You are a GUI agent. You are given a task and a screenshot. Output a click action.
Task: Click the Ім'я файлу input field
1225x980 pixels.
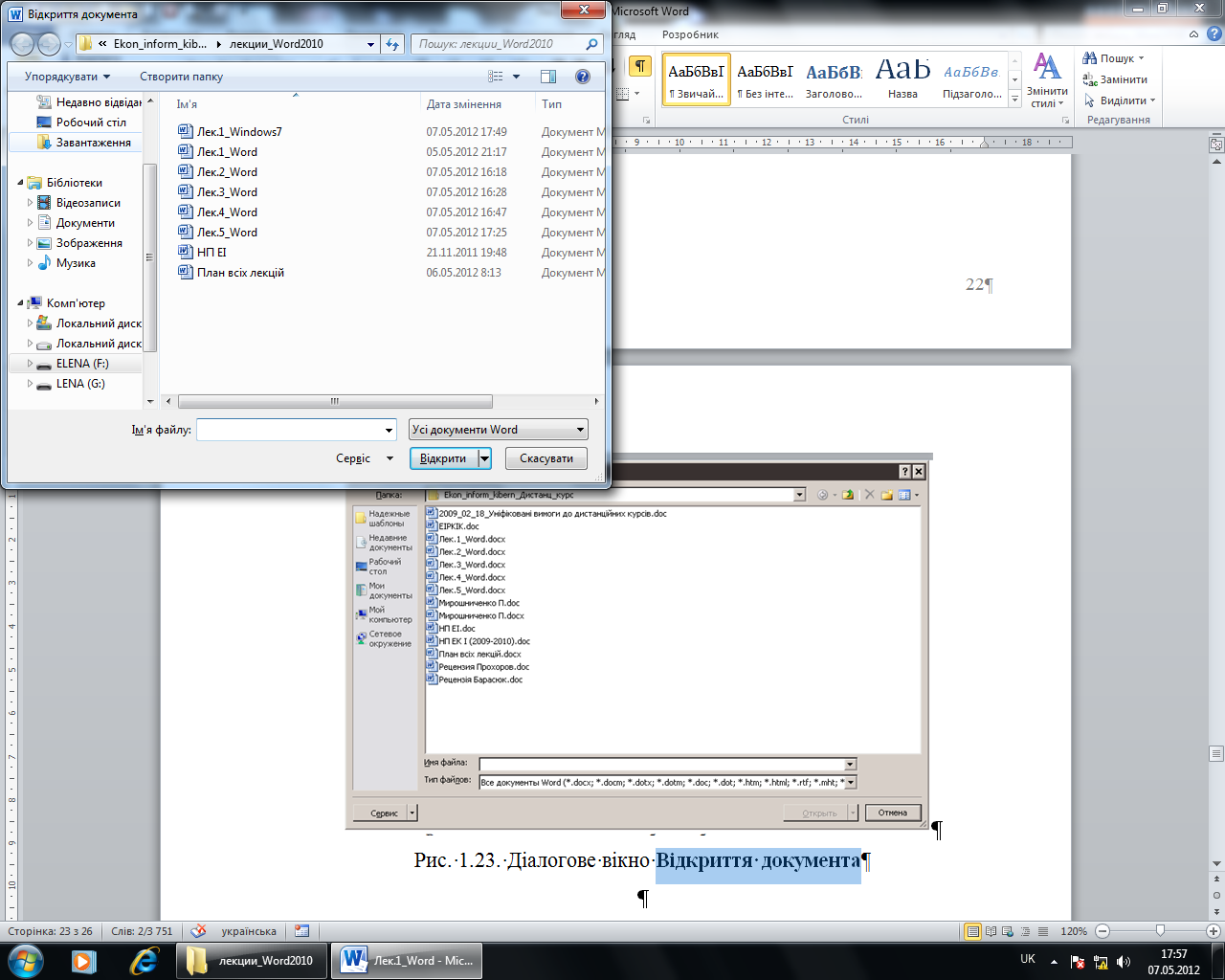click(296, 430)
